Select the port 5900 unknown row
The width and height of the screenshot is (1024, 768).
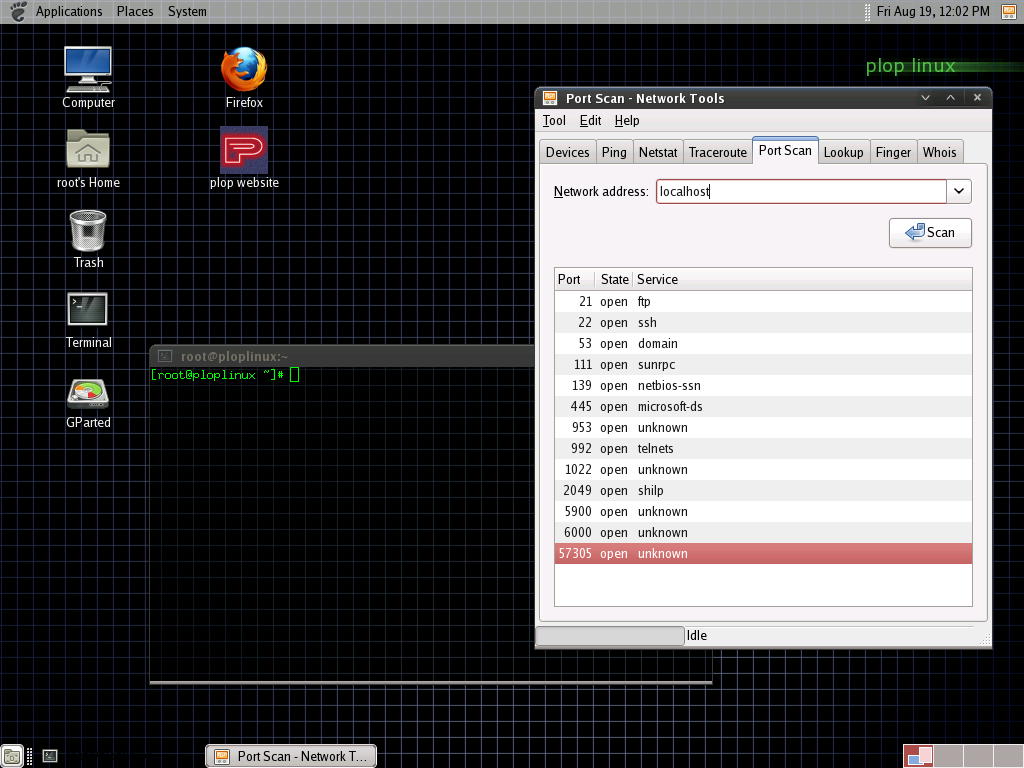(x=763, y=511)
